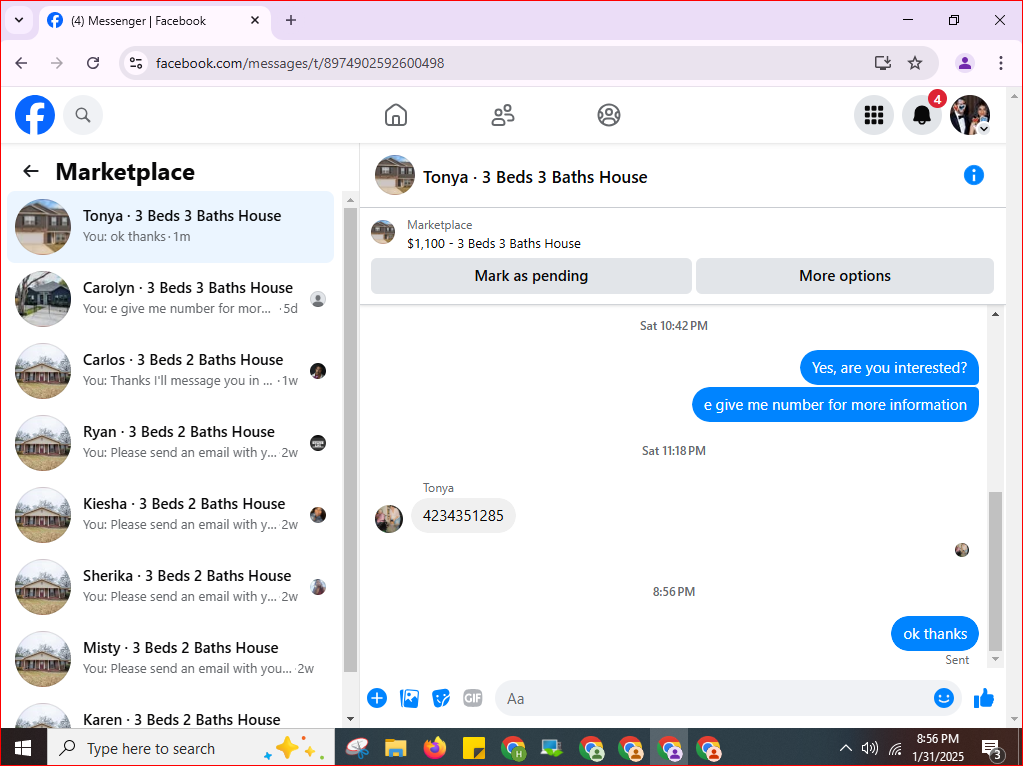Show hidden system tray icons chevron
The width and height of the screenshot is (1023, 766).
[x=846, y=748]
